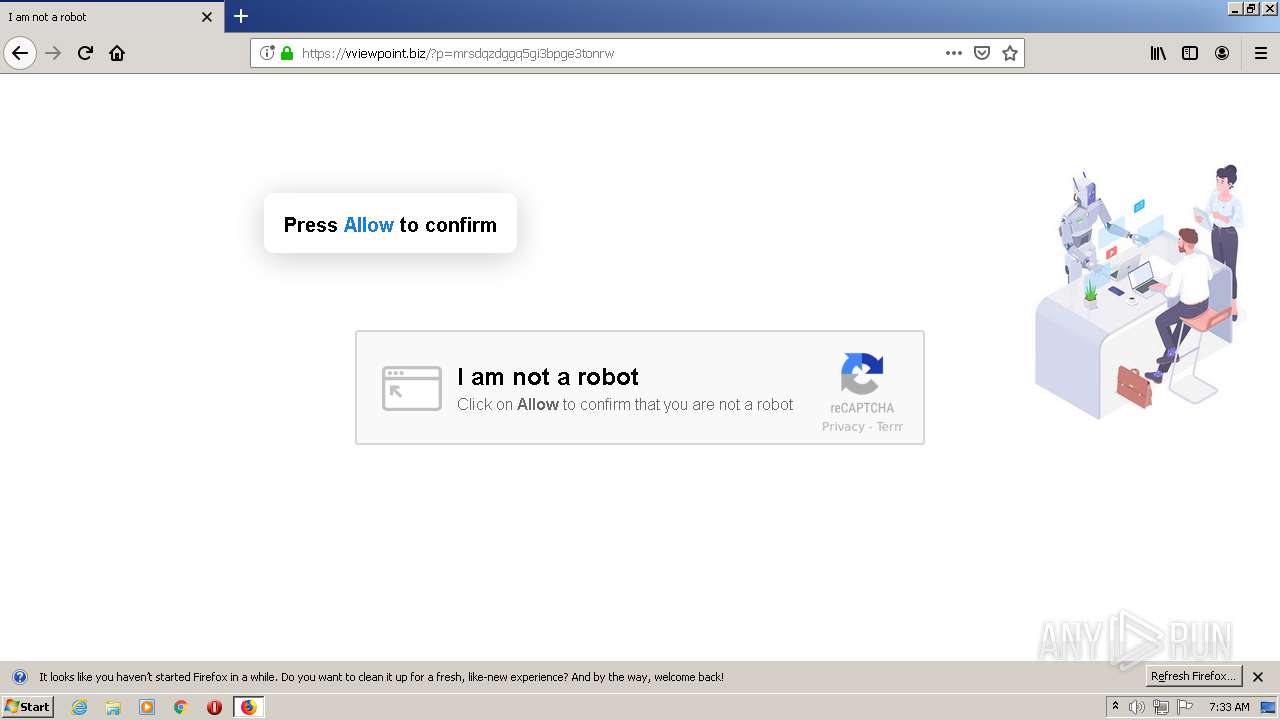Open Action Center flag icon
Image resolution: width=1280 pixels, height=720 pixels.
(x=1185, y=707)
